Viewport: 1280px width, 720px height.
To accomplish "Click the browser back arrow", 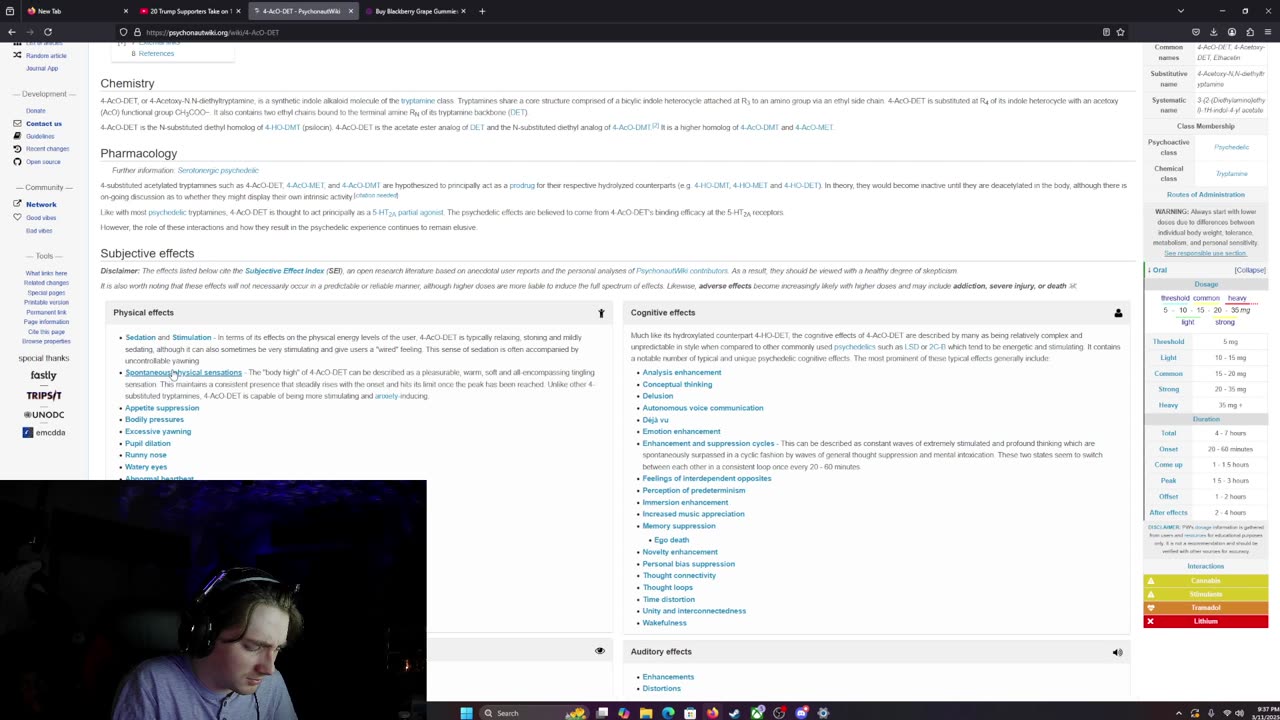I will tap(12, 32).
